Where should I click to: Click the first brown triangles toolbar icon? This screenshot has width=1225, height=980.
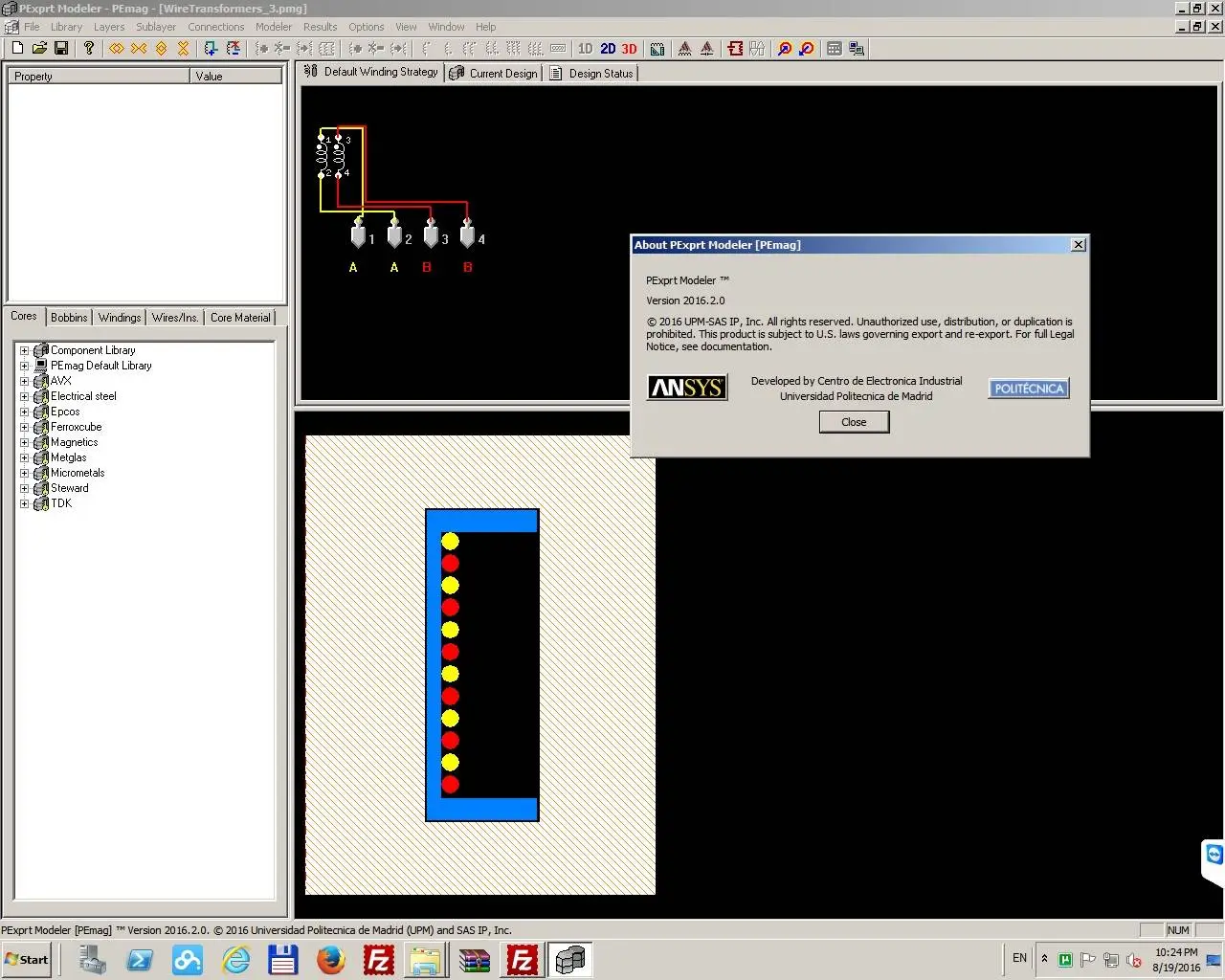coord(685,48)
